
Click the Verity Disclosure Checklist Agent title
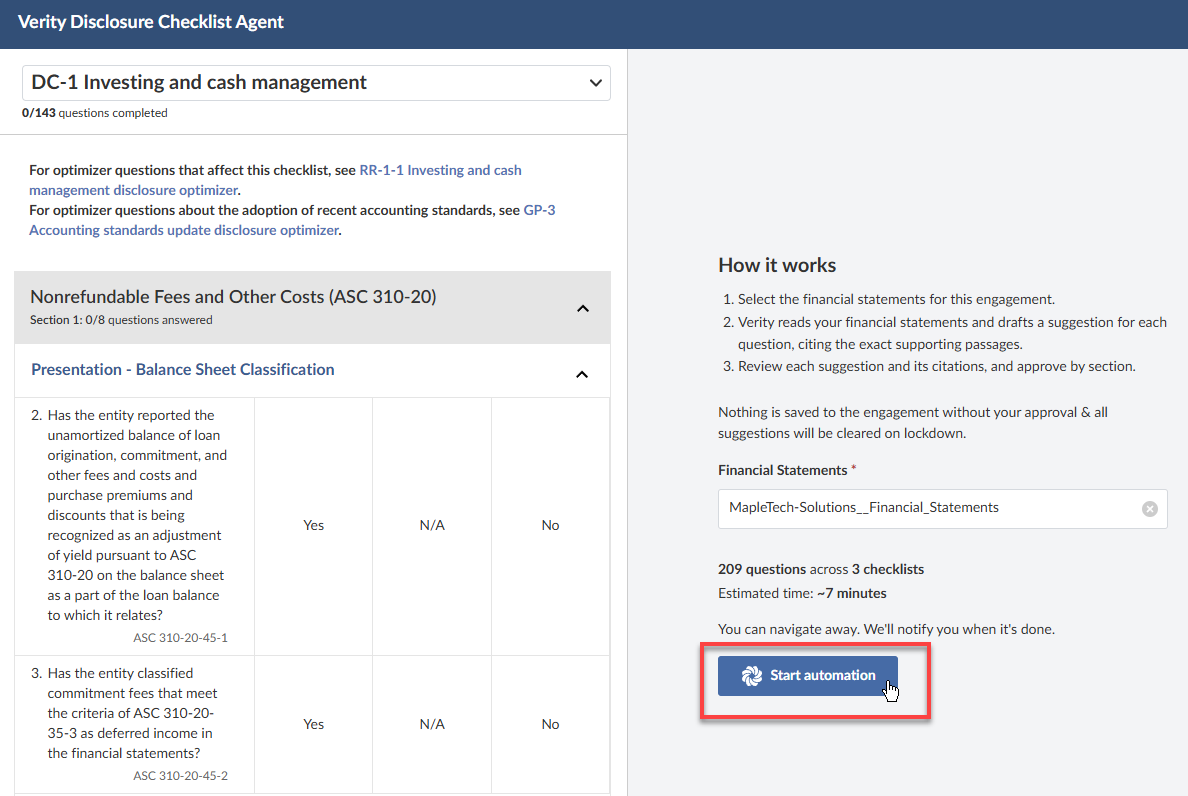(151, 22)
